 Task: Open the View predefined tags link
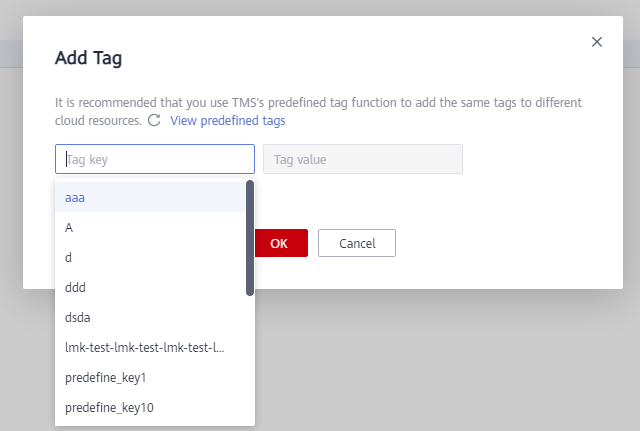228,121
